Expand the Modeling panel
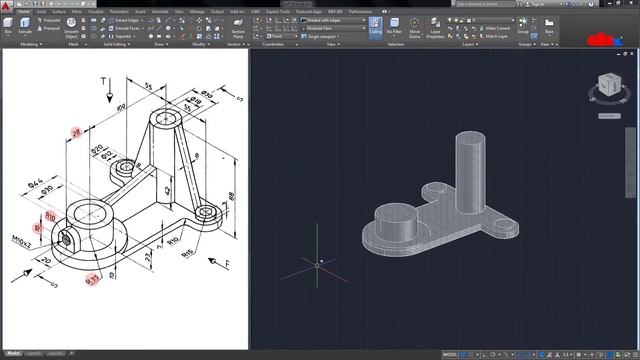This screenshot has height=360, width=640. click(32, 44)
